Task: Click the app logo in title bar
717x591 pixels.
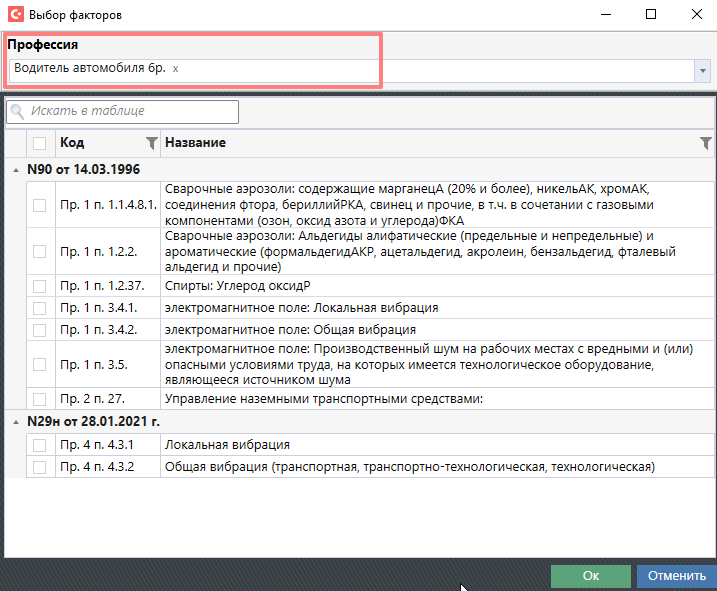Action: coord(14,15)
